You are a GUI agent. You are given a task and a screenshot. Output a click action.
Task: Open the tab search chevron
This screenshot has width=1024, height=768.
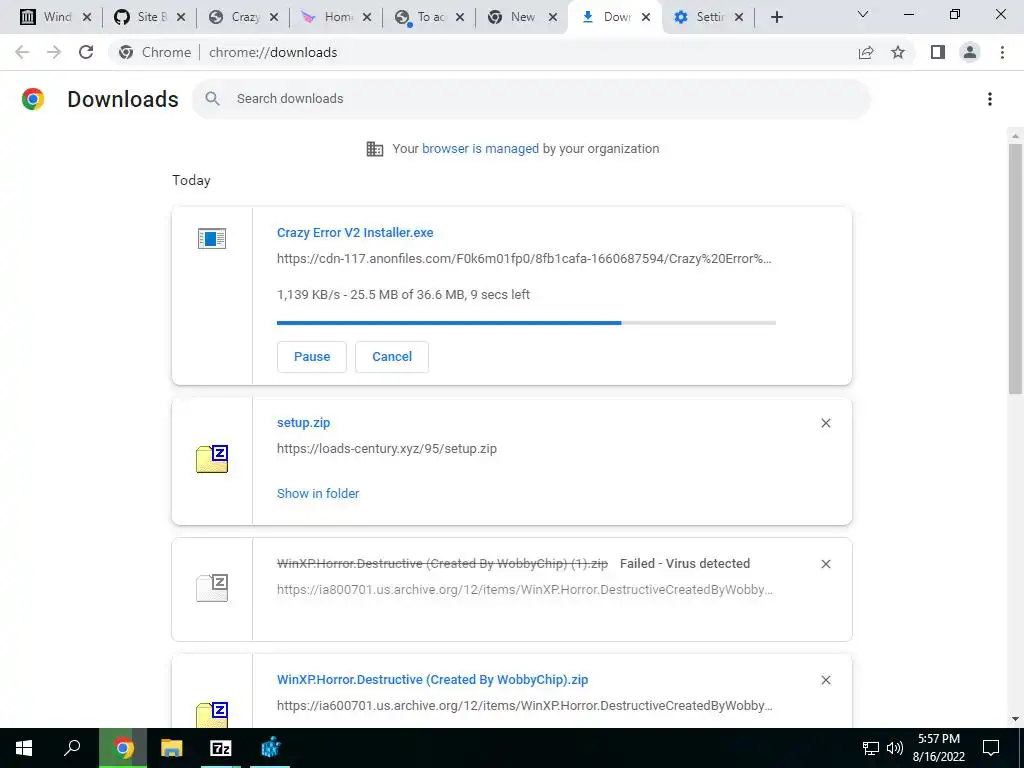point(863,14)
